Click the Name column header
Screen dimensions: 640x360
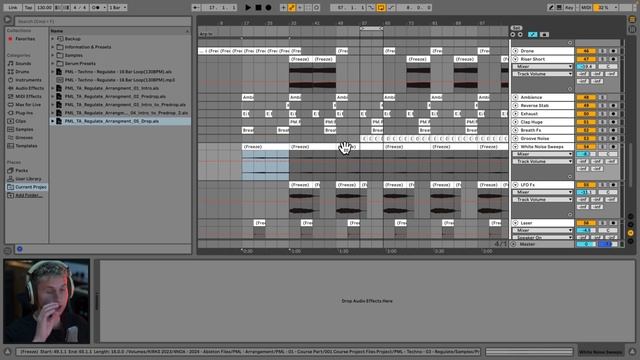pyautogui.click(x=120, y=31)
